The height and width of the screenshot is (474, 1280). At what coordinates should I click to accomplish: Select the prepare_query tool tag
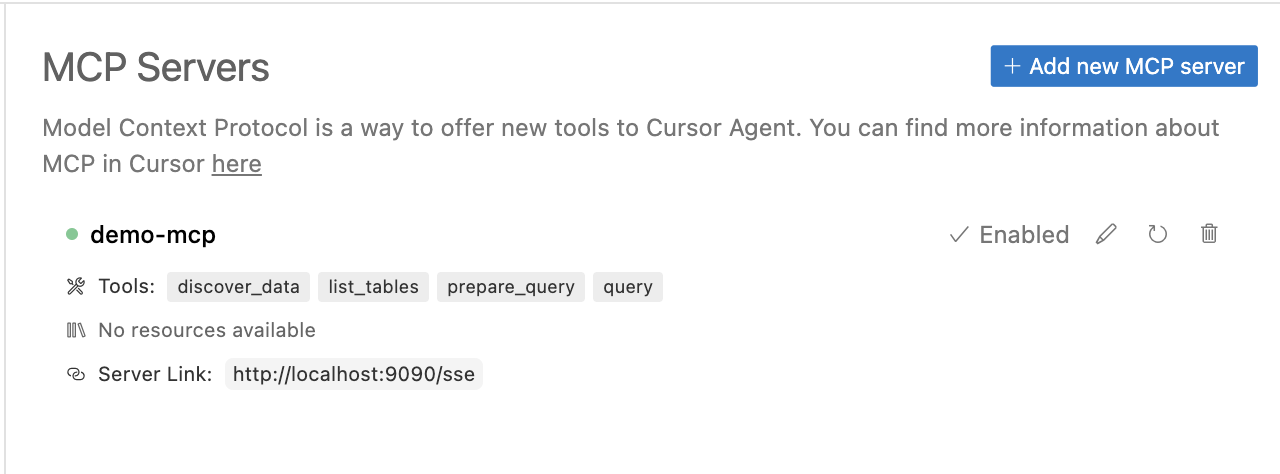[510, 287]
